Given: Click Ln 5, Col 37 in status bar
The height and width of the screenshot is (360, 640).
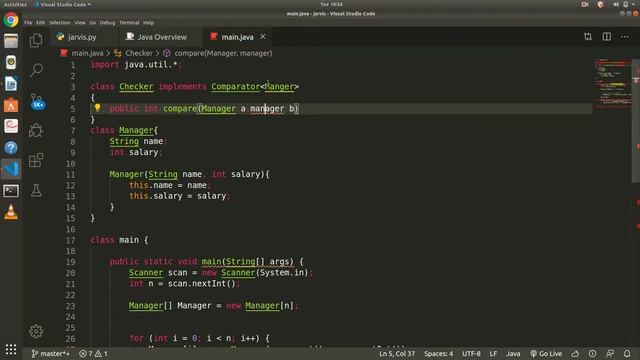Looking at the screenshot, I should [x=397, y=353].
